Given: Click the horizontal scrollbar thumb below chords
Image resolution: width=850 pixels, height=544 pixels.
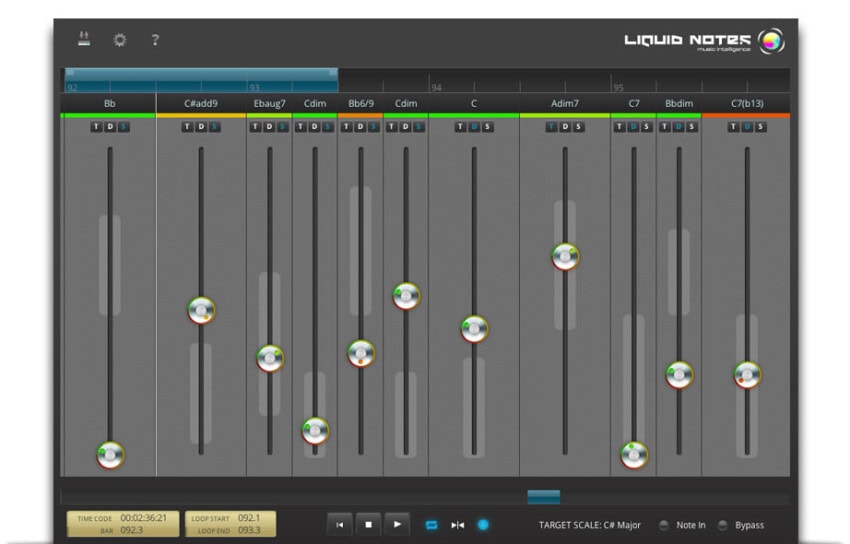Looking at the screenshot, I should point(544,497).
